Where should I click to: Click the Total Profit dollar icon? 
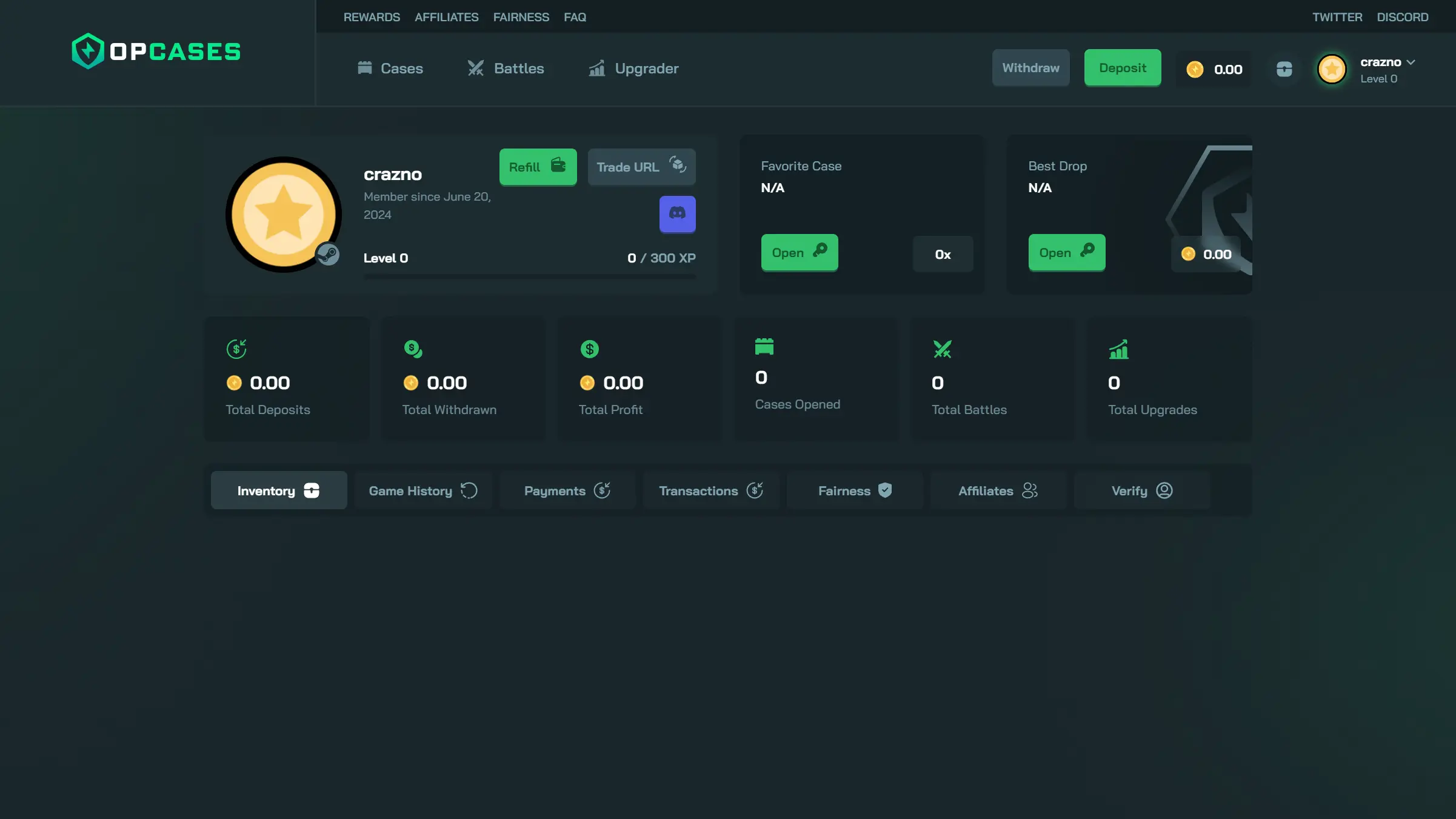pyautogui.click(x=589, y=349)
